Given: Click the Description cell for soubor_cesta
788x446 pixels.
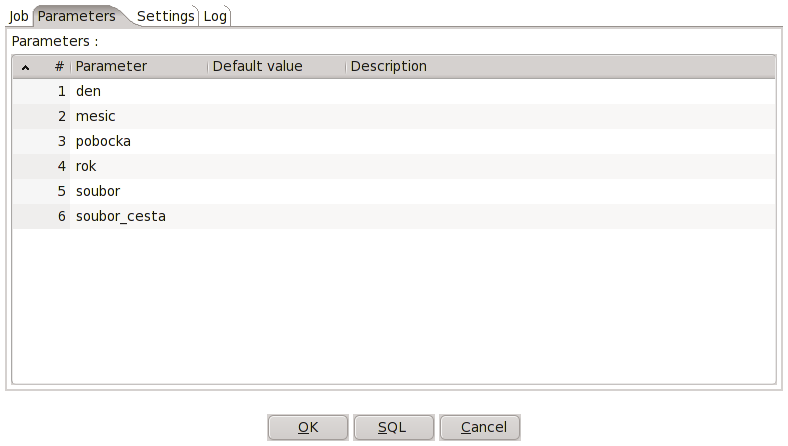Looking at the screenshot, I should (560, 217).
